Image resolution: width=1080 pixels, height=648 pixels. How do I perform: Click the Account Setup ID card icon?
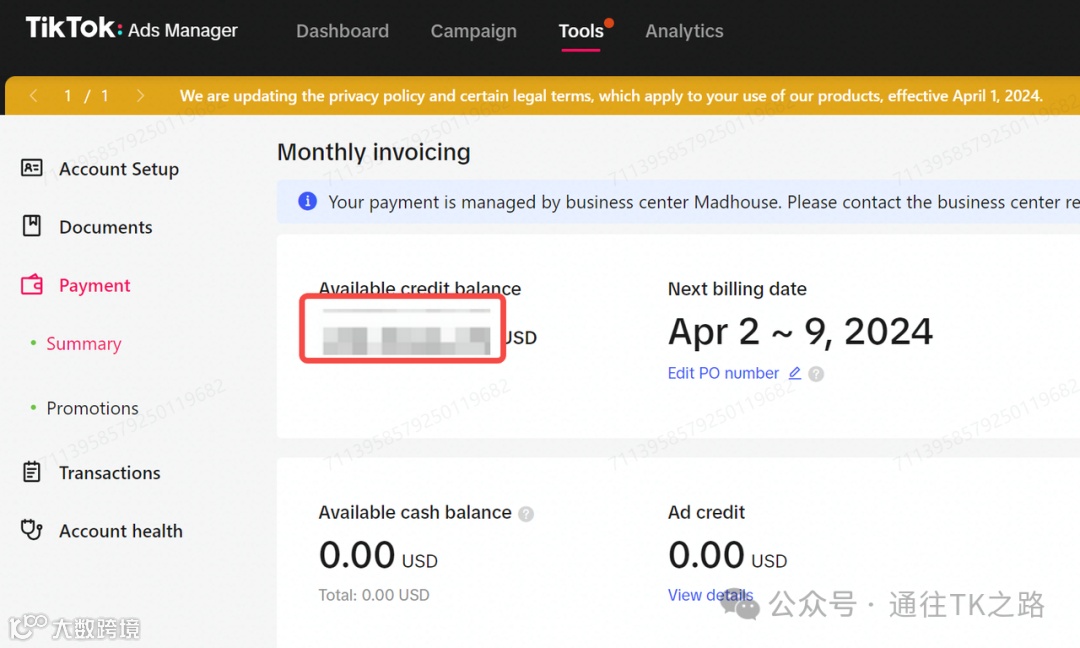point(32,168)
